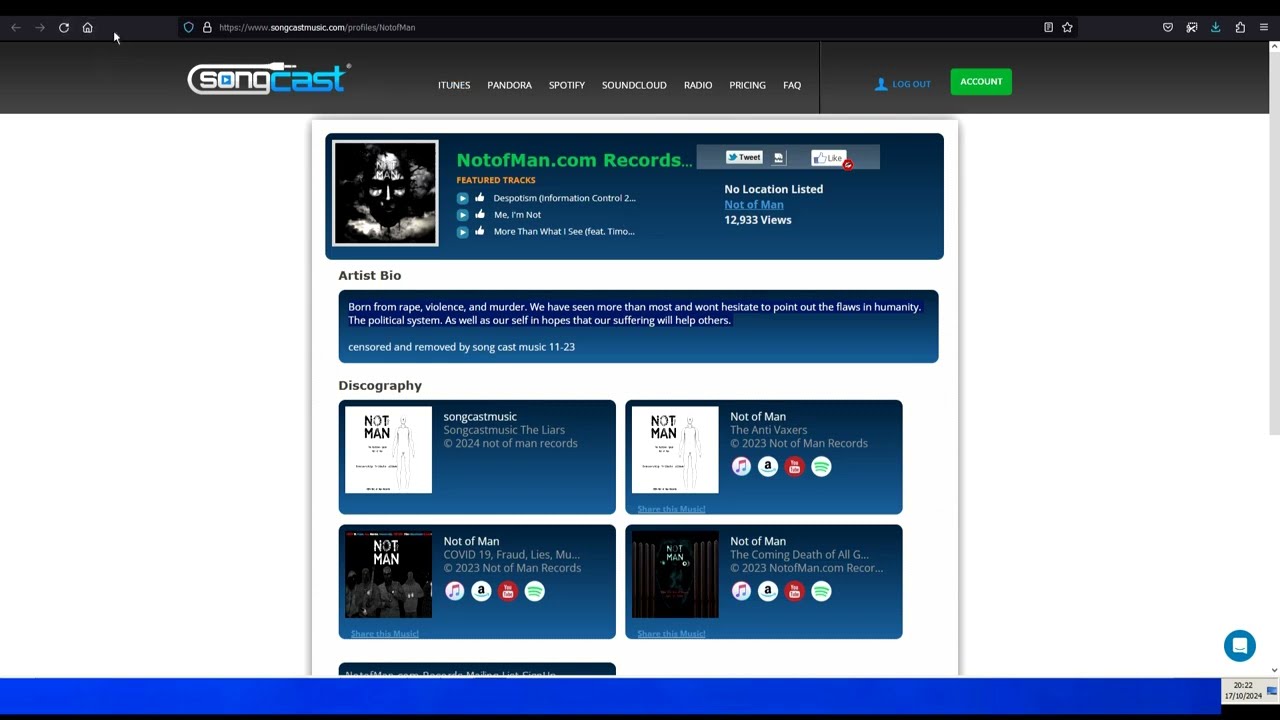Image resolution: width=1280 pixels, height=720 pixels.
Task: Play the track Me, I'm Not
Action: click(462, 214)
